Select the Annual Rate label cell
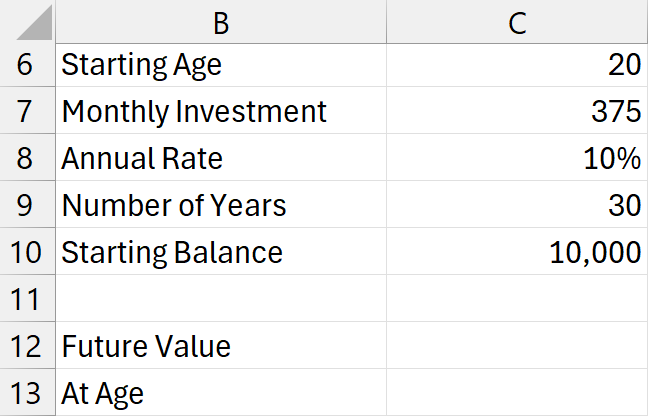 [221, 158]
